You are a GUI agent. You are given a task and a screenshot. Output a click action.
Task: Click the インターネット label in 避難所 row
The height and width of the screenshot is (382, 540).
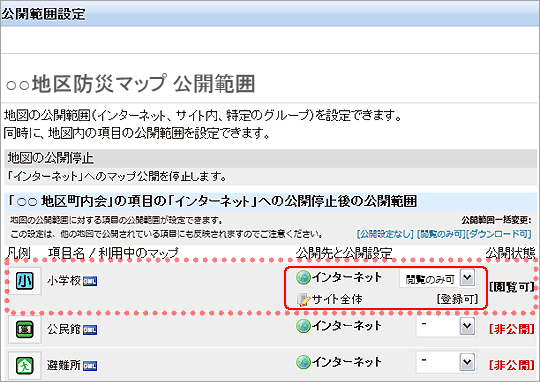[347, 362]
